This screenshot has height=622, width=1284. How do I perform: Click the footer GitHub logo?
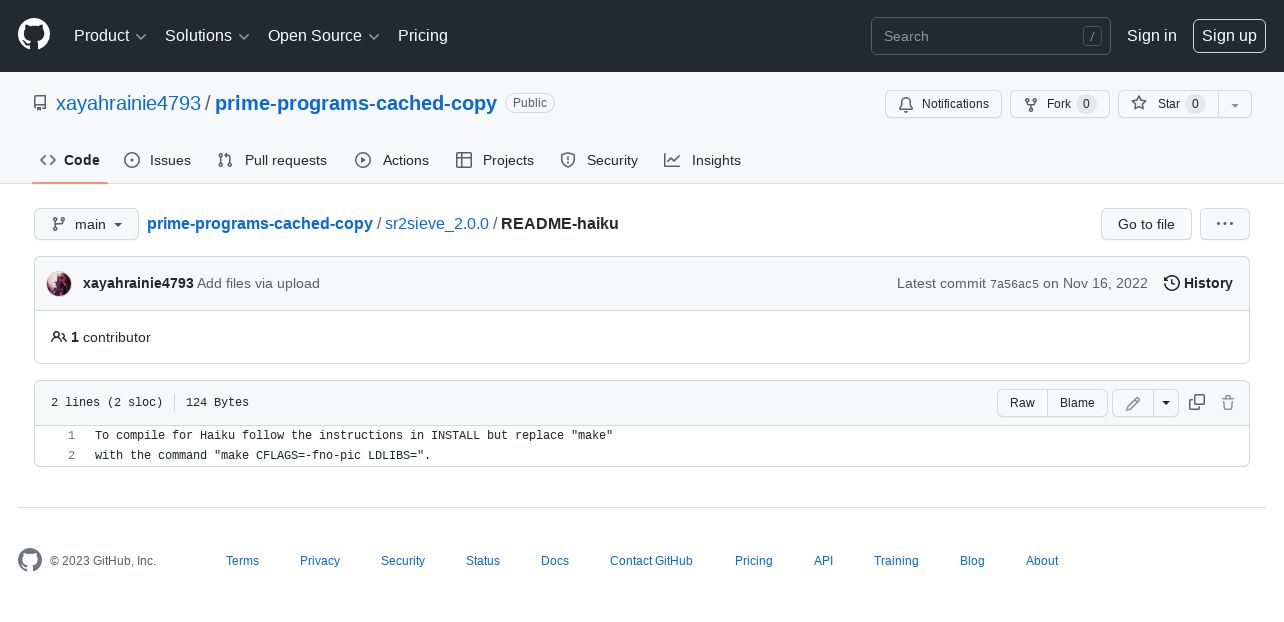click(30, 560)
